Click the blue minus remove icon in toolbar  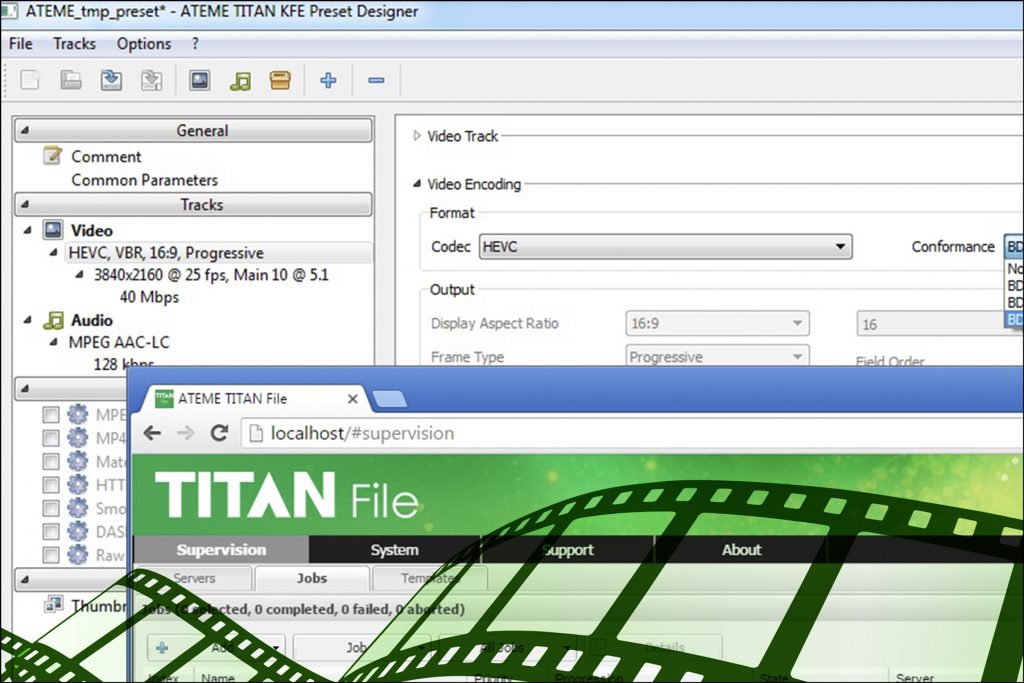tap(376, 80)
